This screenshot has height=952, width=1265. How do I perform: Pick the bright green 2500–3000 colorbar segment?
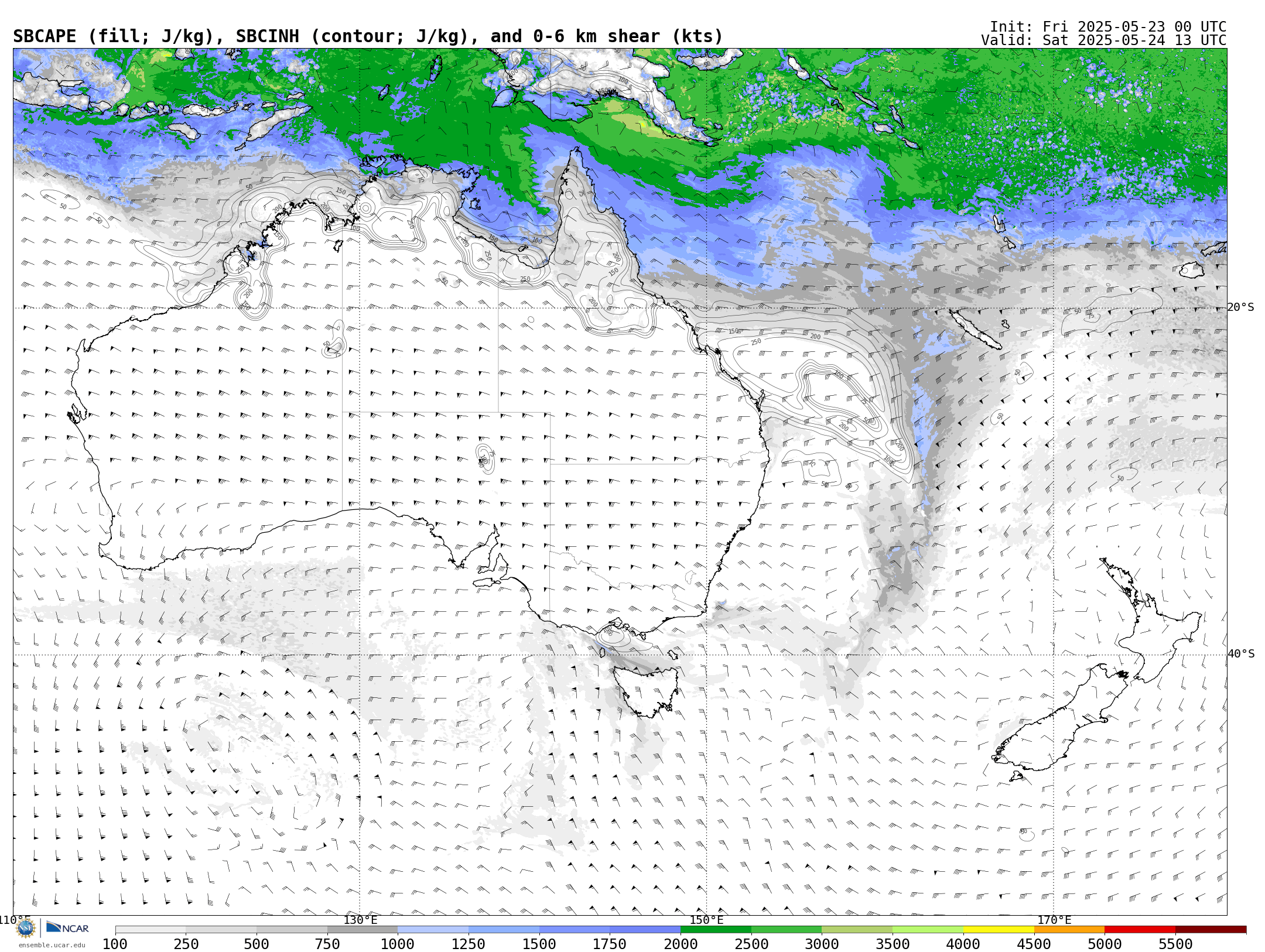click(x=787, y=930)
